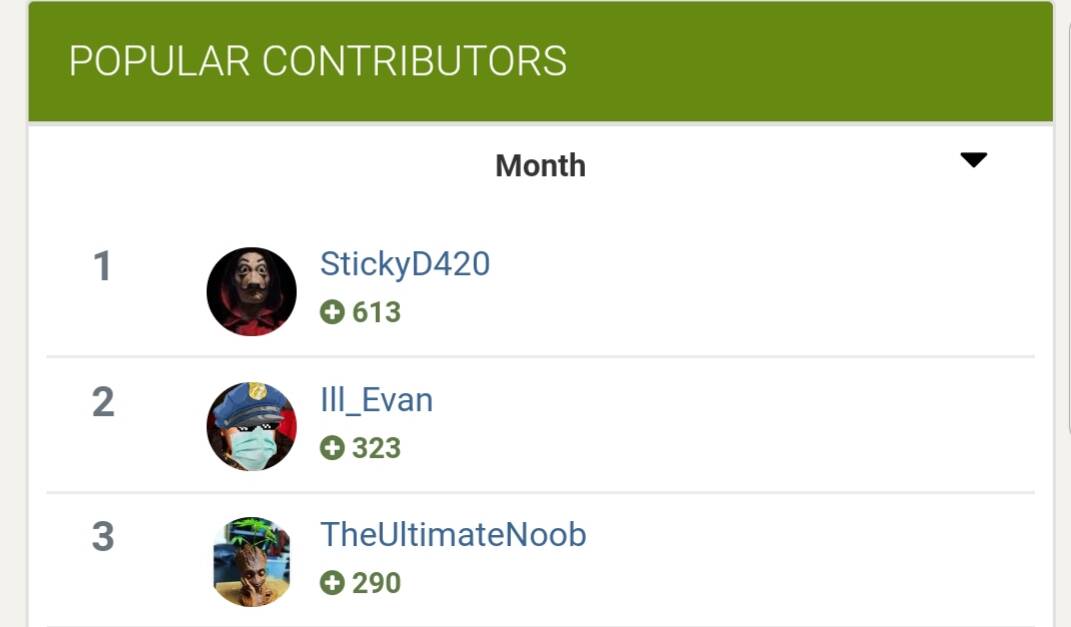Screen dimensions: 1071x627
Task: Visit Ill_Evan profile link
Action: pyautogui.click(x=376, y=400)
